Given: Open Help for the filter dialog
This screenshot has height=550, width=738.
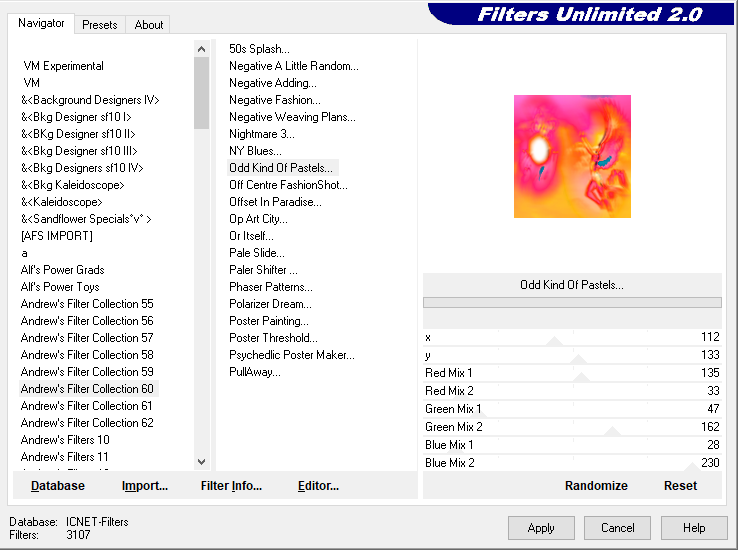Looking at the screenshot, I should pyautogui.click(x=694, y=528).
